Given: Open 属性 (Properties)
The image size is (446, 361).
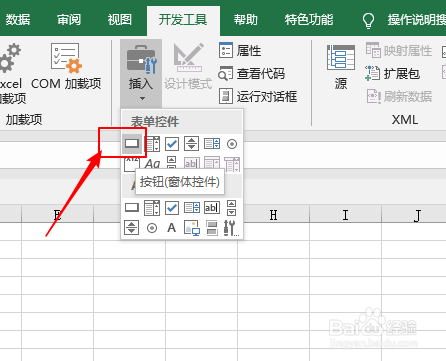Looking at the screenshot, I should [240, 51].
